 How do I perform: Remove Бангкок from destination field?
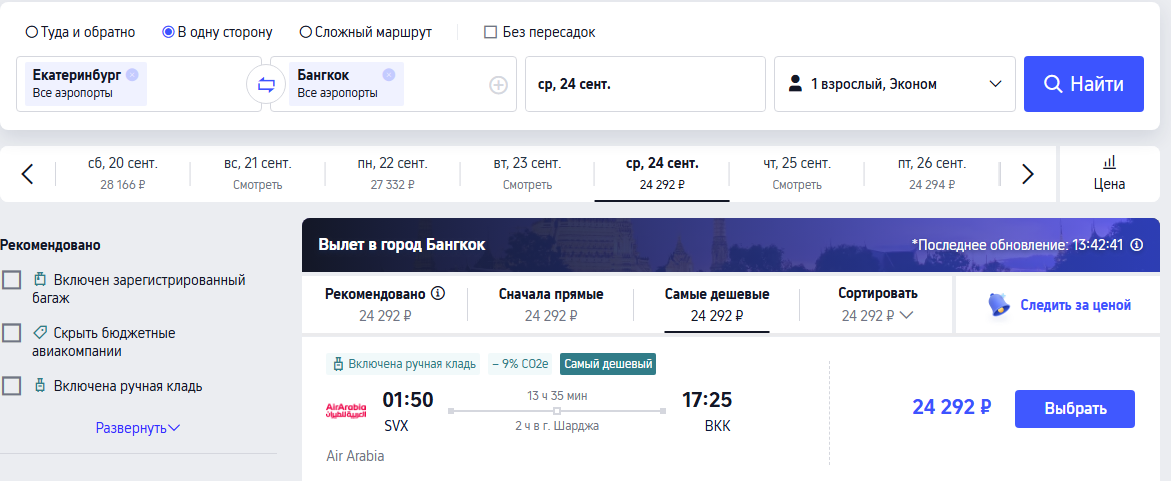(388, 74)
